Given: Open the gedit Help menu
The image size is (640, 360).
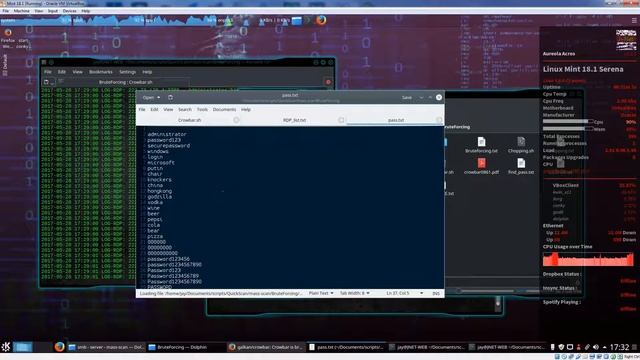Looking at the screenshot, I should pyautogui.click(x=246, y=109).
